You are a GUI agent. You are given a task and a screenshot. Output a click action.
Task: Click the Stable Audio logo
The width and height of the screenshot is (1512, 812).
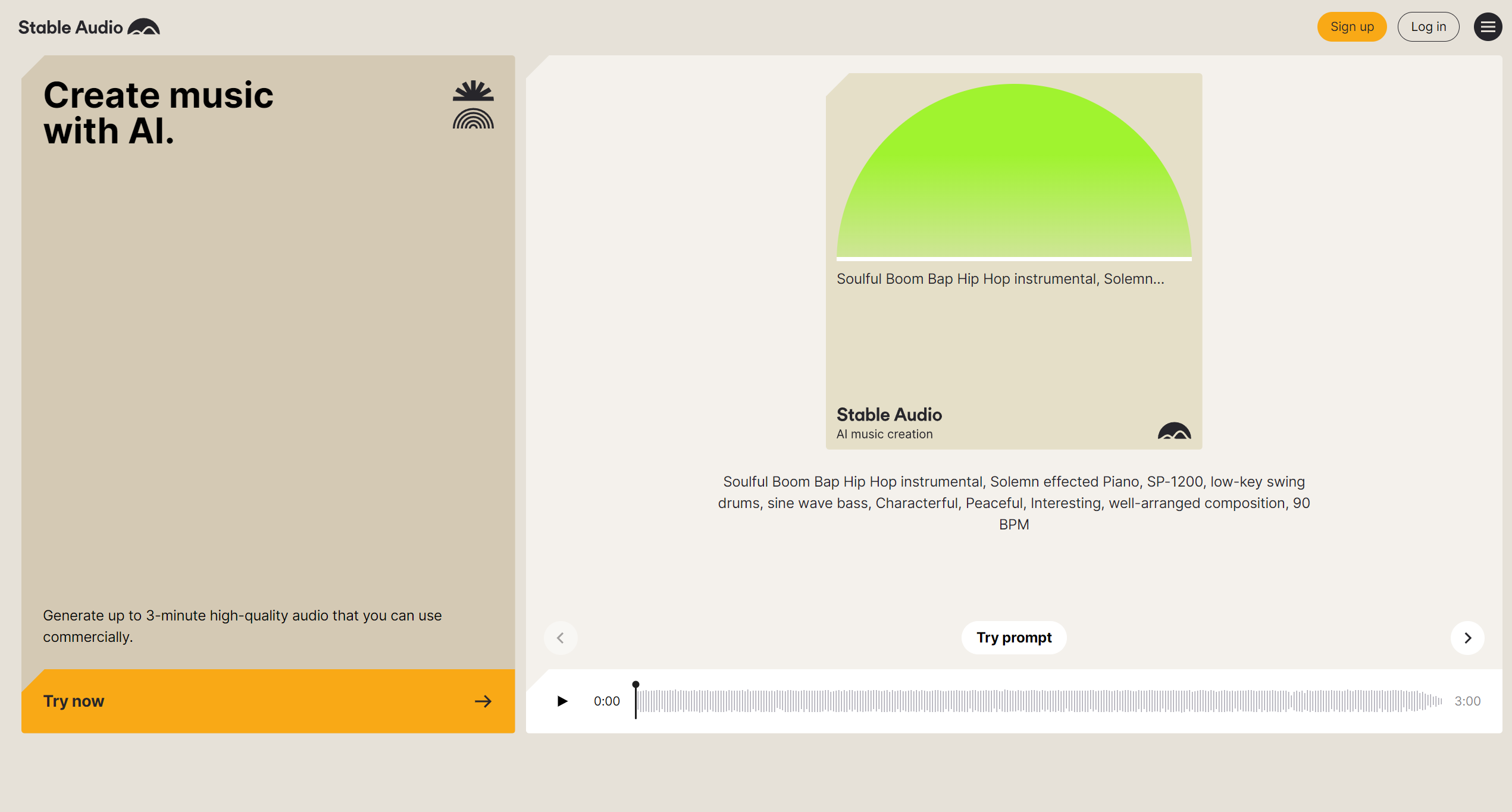tap(88, 26)
